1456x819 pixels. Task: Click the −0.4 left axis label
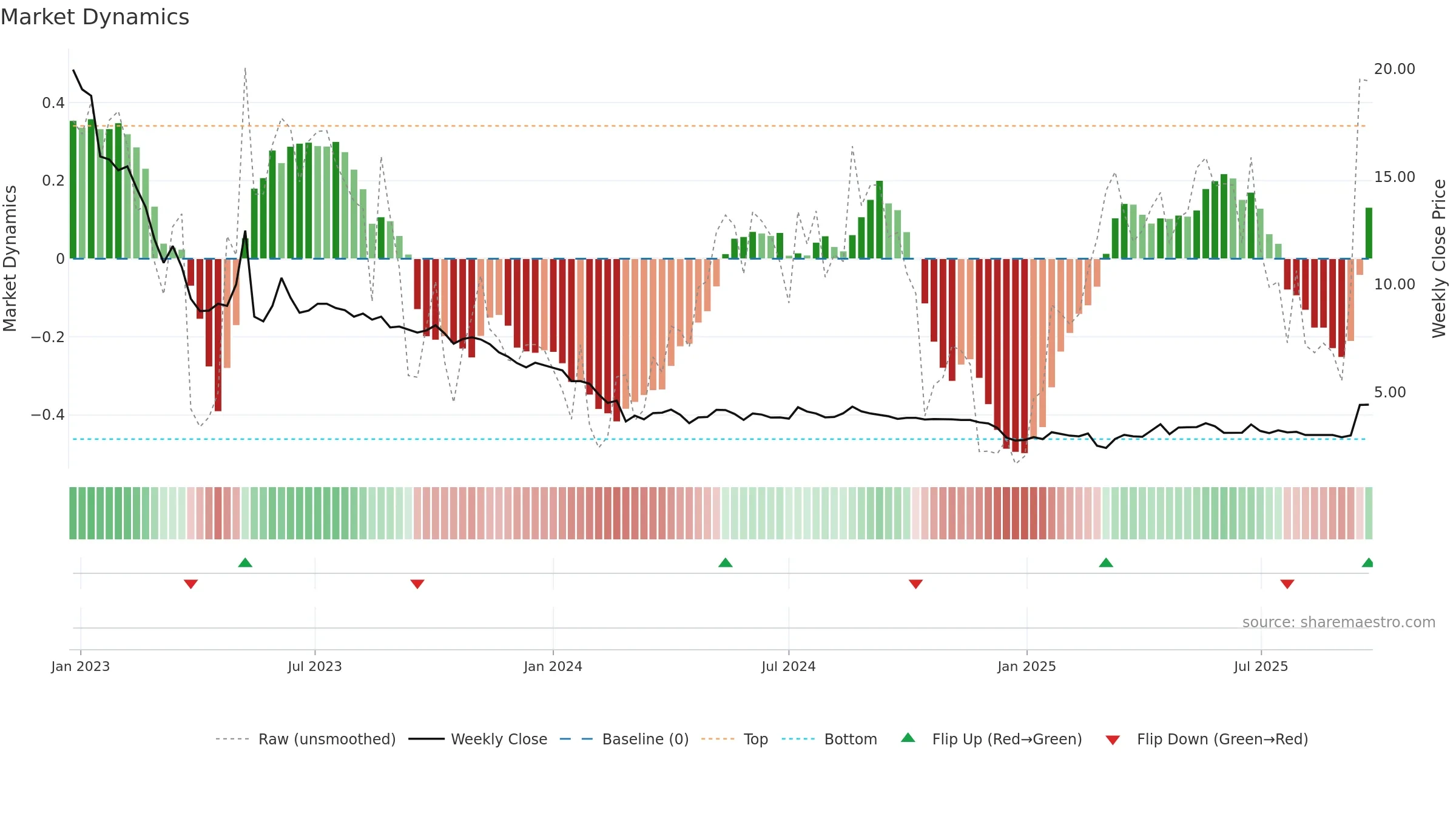pyautogui.click(x=48, y=415)
